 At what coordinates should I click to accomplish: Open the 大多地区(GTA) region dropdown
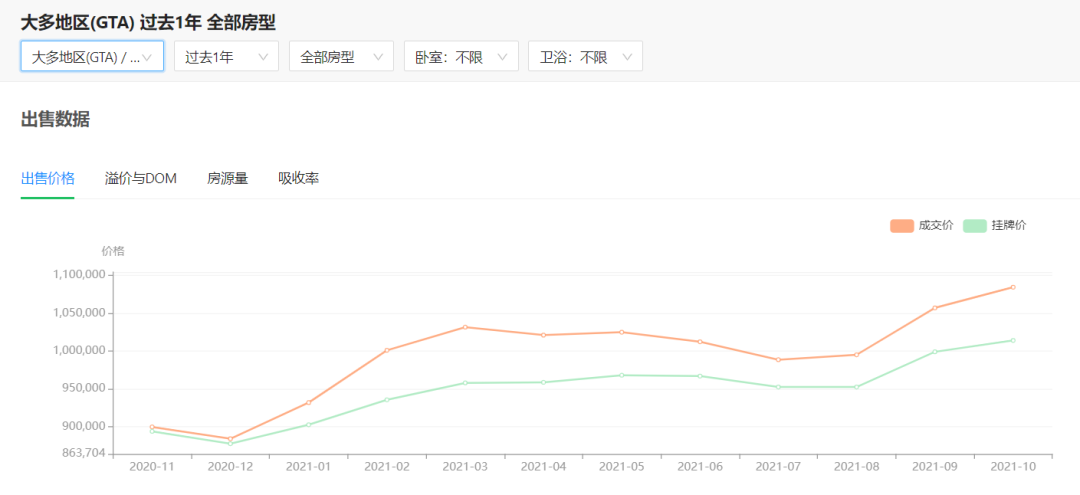92,56
